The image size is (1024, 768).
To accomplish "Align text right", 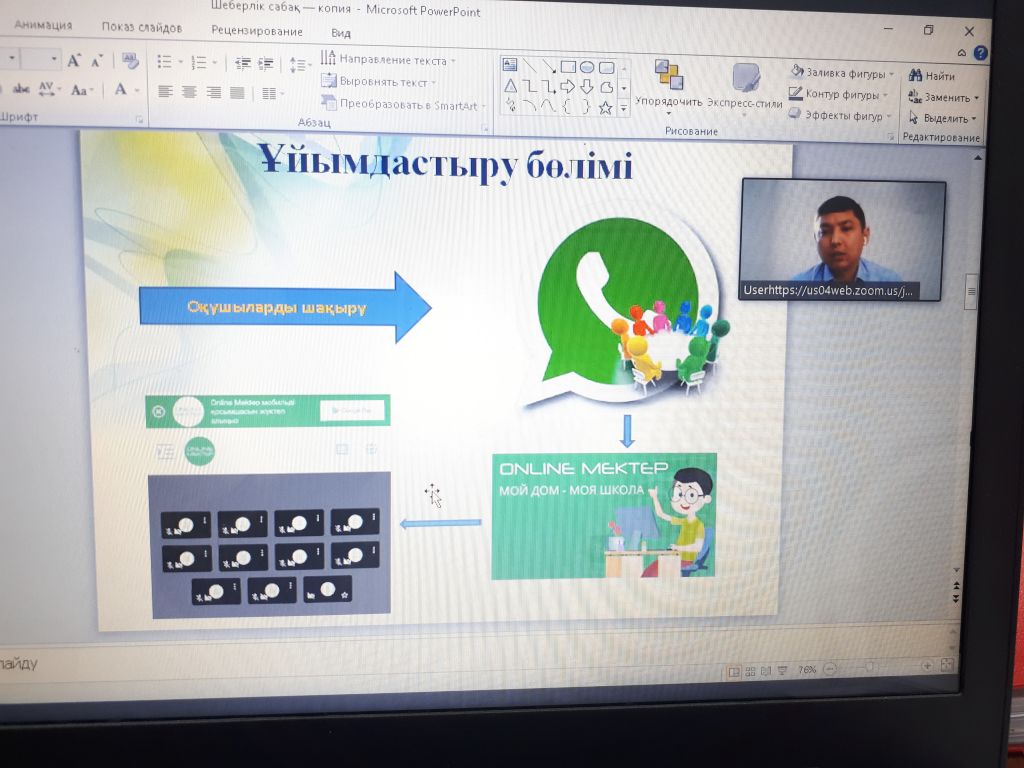I will coord(214,92).
